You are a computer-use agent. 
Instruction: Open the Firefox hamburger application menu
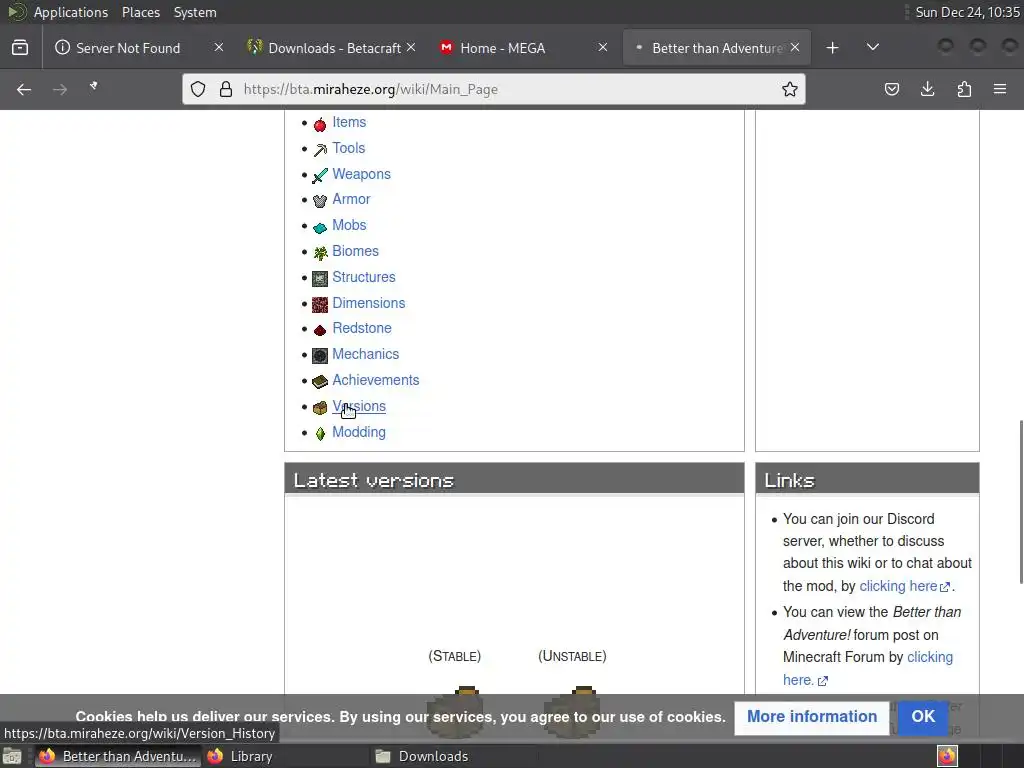[x=1000, y=89]
